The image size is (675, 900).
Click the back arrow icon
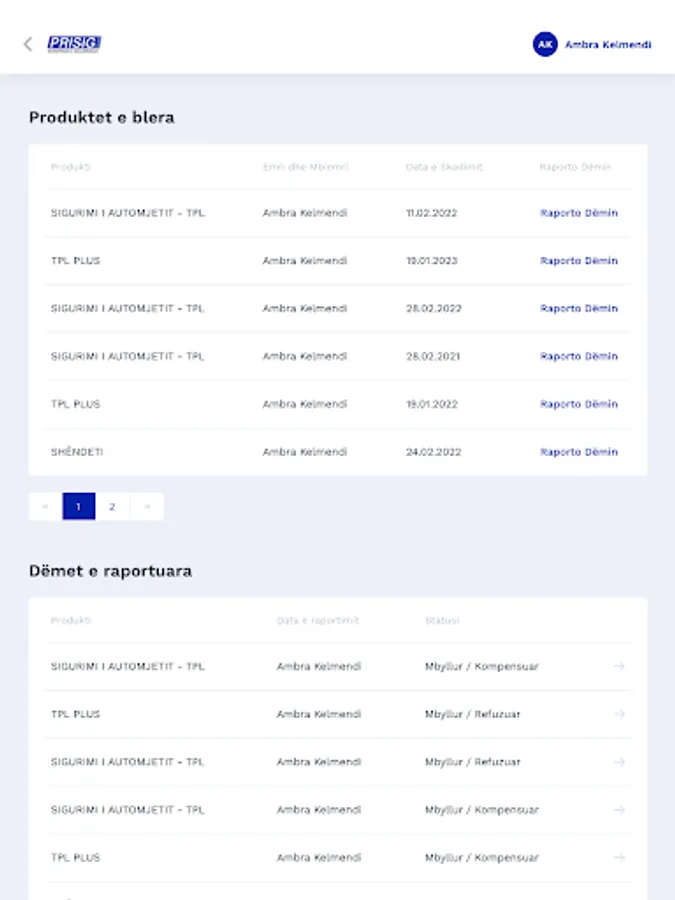28,44
